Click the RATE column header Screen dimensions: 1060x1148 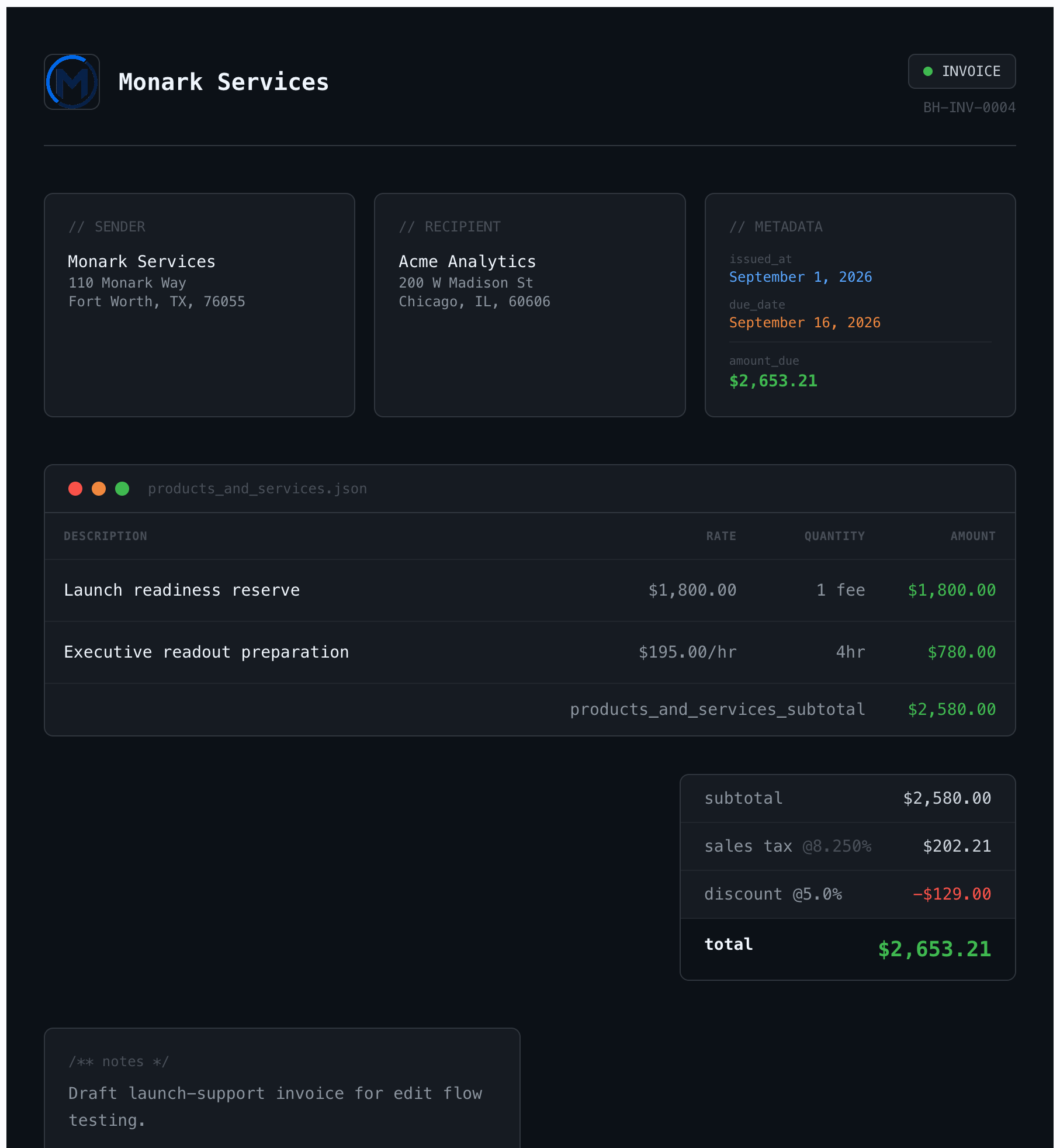pos(720,536)
